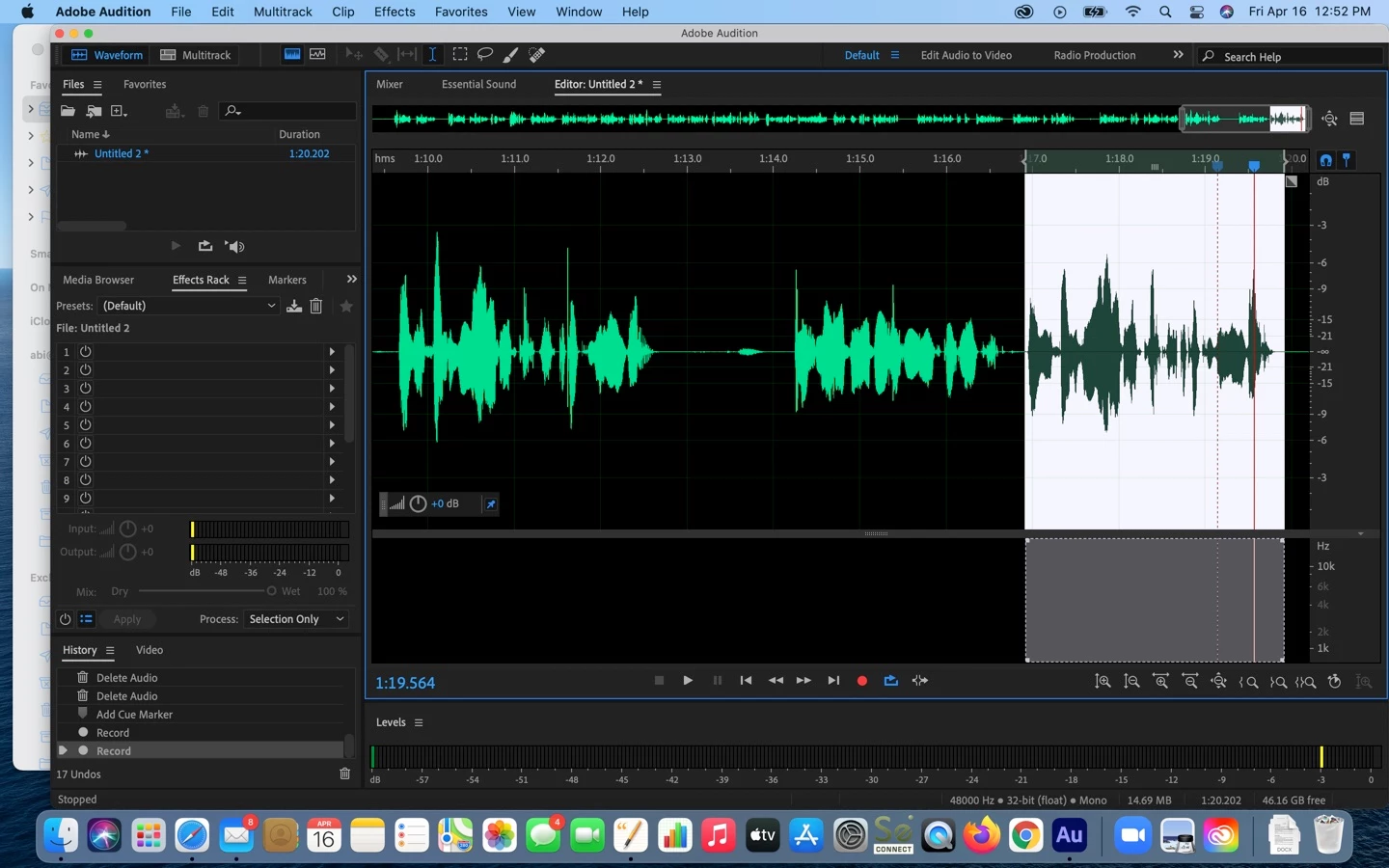Select the Marquee Selection tool
The height and width of the screenshot is (868, 1389).
coord(460,55)
